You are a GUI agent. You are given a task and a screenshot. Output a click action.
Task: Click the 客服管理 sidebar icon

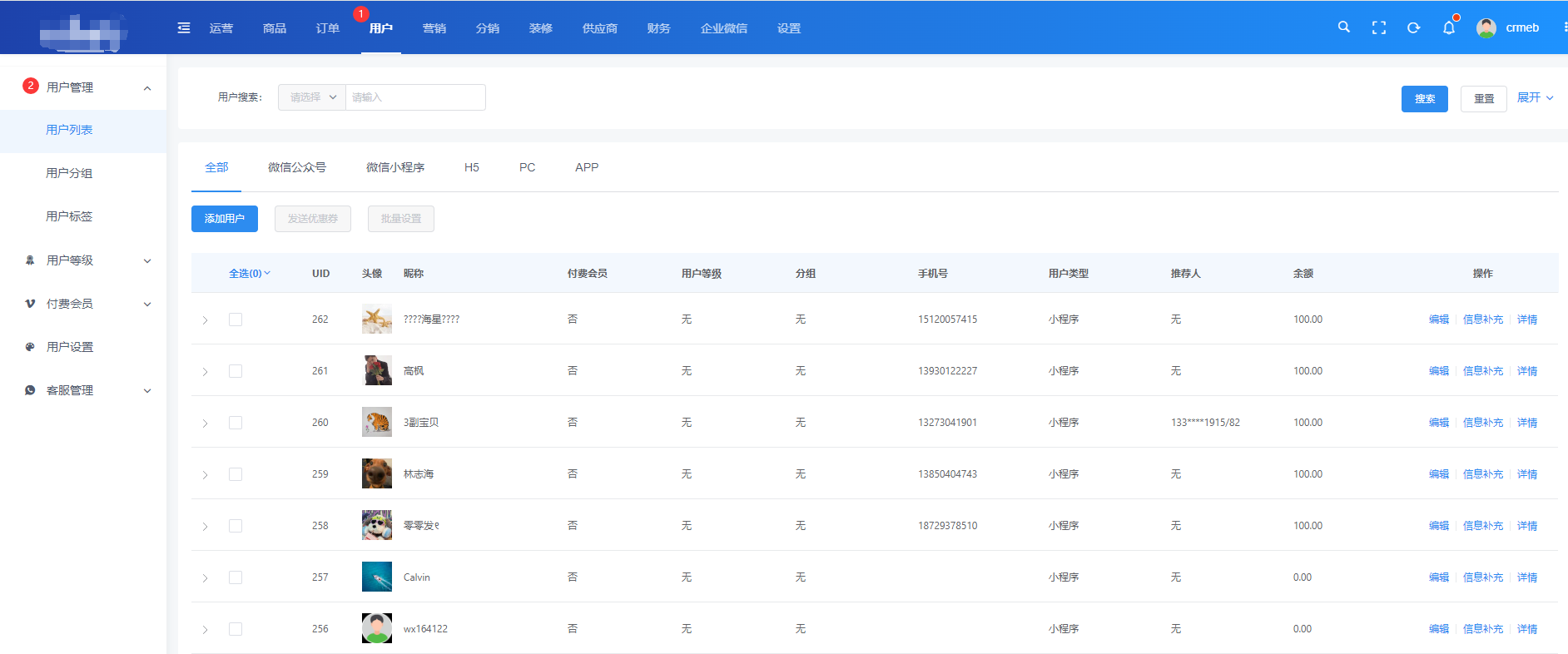[x=30, y=390]
